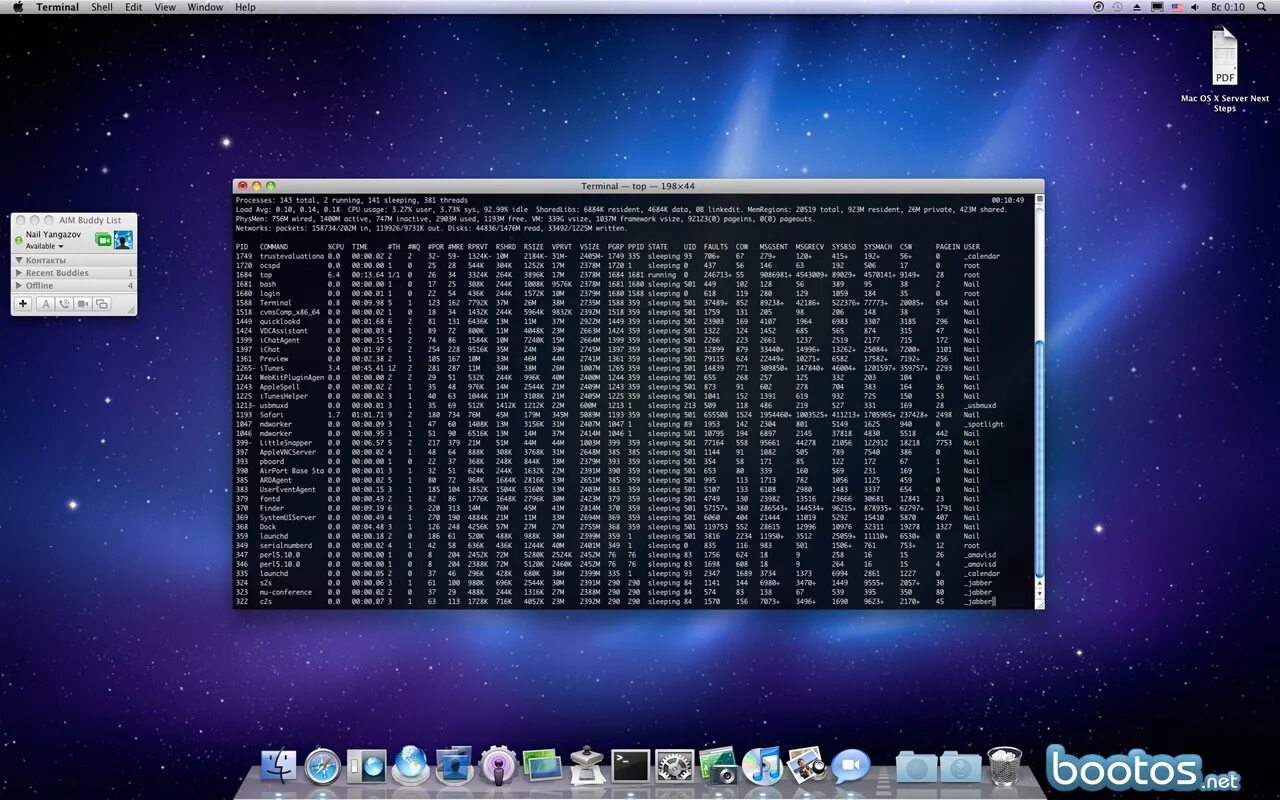Screen dimensions: 1280x800
Task: Start a video chat from Buddy List toolbar
Action: pyautogui.click(x=83, y=304)
